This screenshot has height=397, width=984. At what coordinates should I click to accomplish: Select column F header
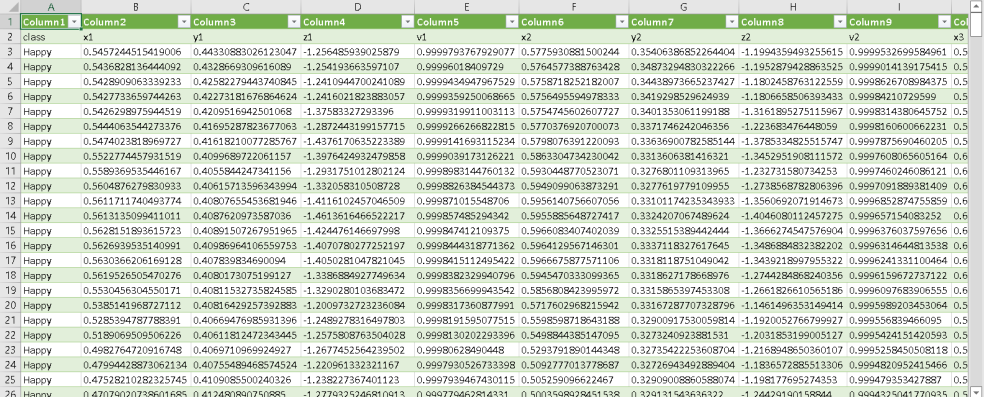(574, 7)
